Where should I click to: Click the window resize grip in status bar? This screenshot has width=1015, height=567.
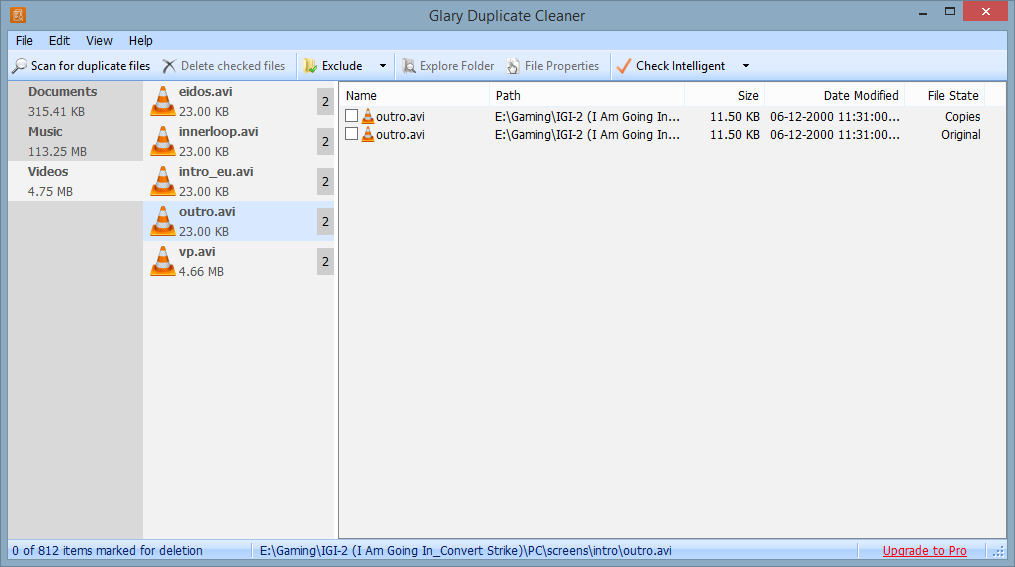coord(999,551)
